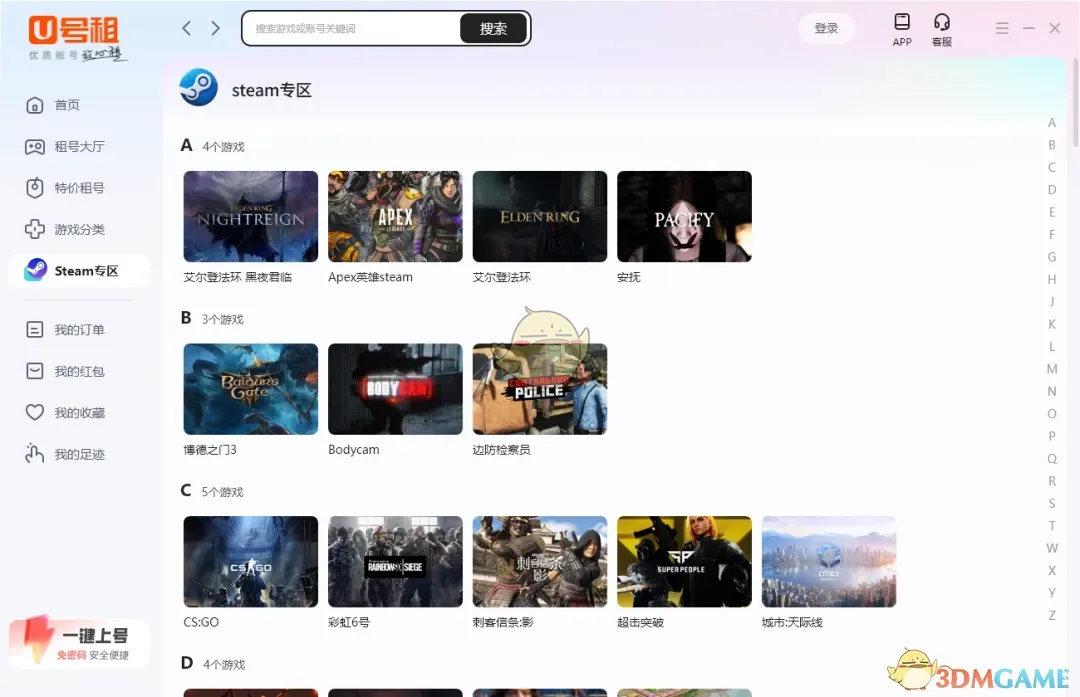
Task: Click the 登录 login button
Action: click(x=826, y=28)
